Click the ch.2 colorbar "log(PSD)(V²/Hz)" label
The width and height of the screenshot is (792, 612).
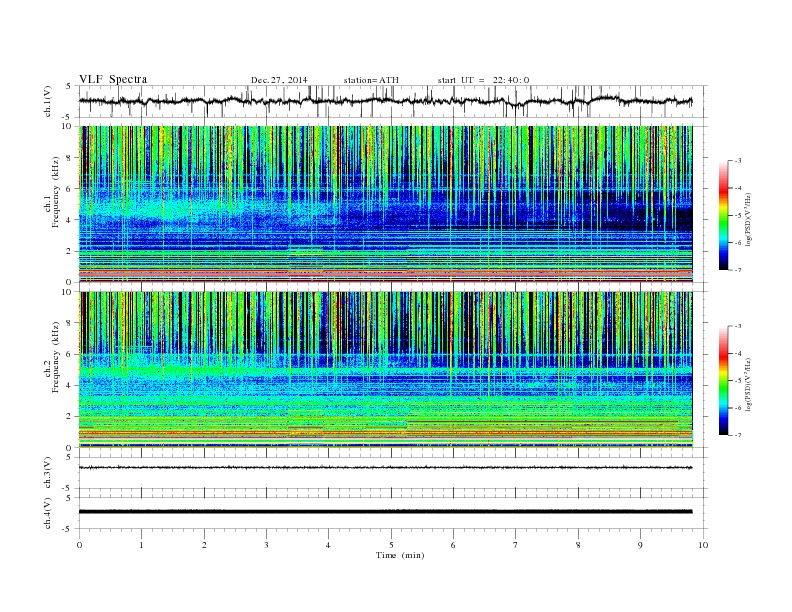(x=748, y=384)
